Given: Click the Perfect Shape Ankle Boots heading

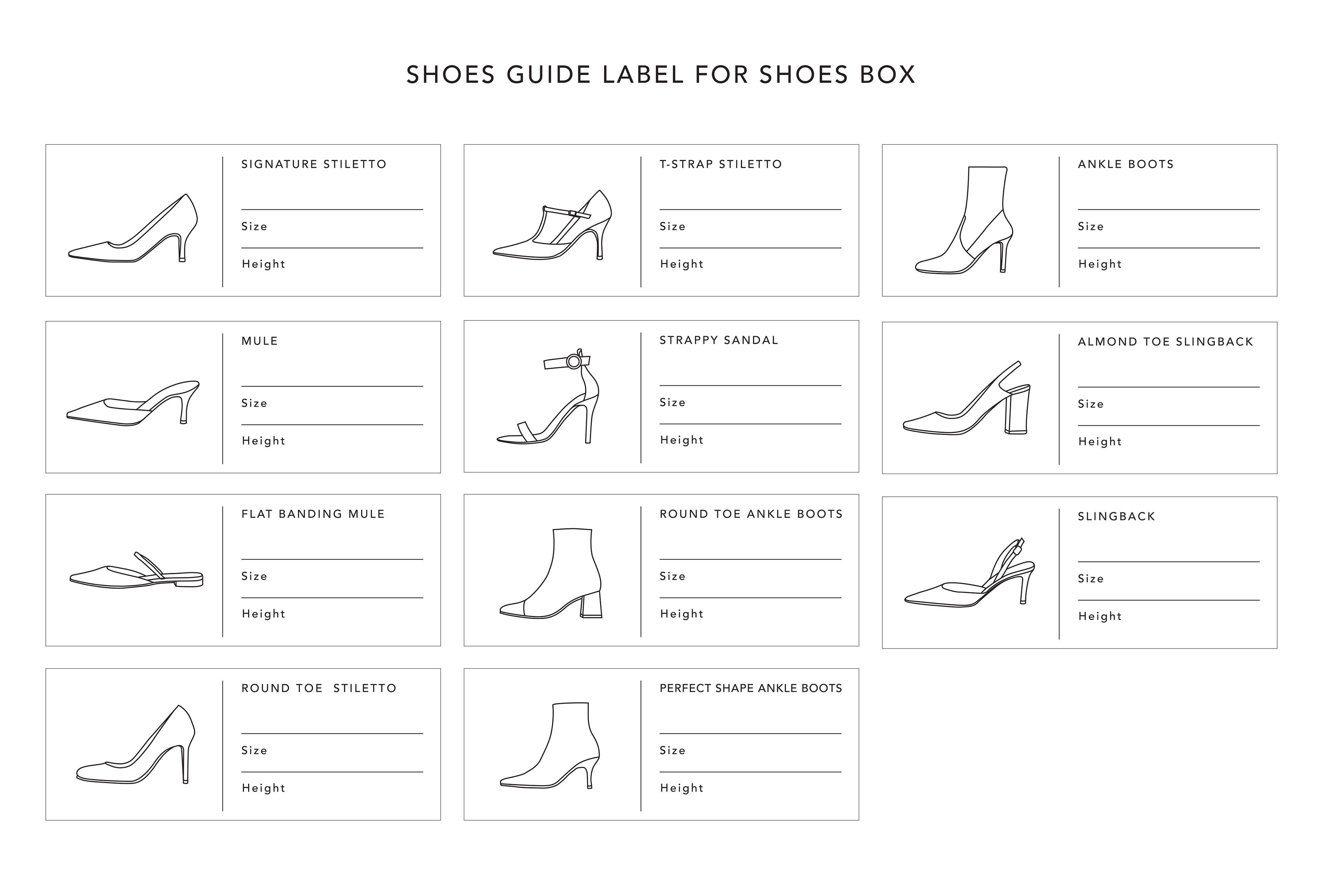Looking at the screenshot, I should pyautogui.click(x=750, y=688).
